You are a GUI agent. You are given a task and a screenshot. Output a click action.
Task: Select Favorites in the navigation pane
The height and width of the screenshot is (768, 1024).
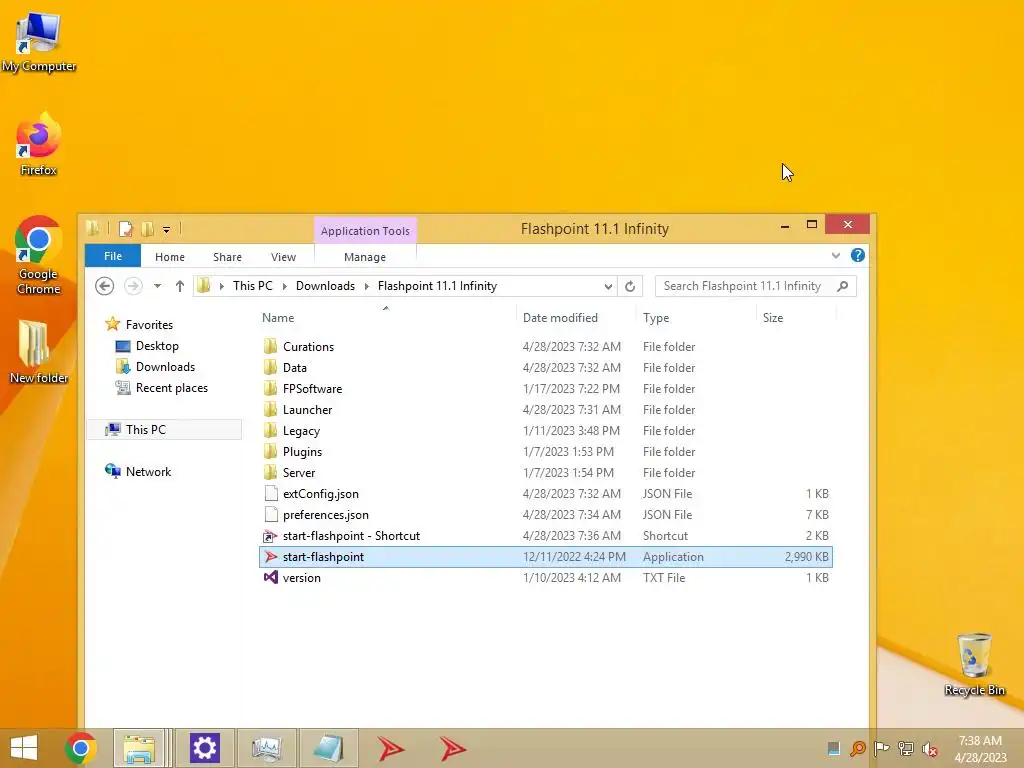pyautogui.click(x=149, y=325)
